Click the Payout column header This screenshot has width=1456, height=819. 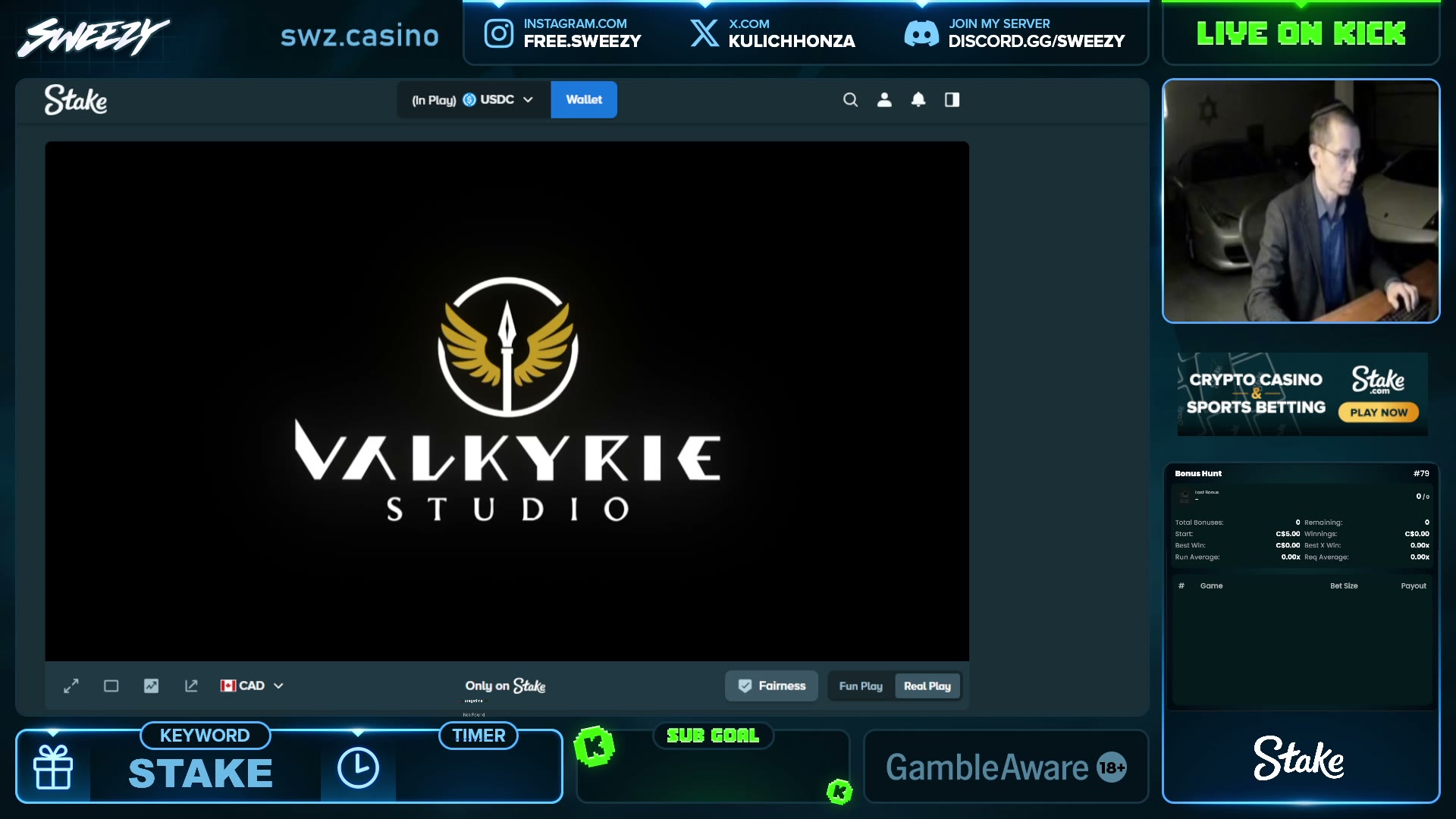click(1414, 585)
